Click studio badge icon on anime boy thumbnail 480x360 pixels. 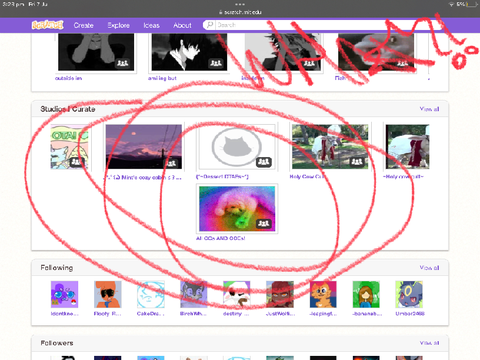click(x=216, y=63)
